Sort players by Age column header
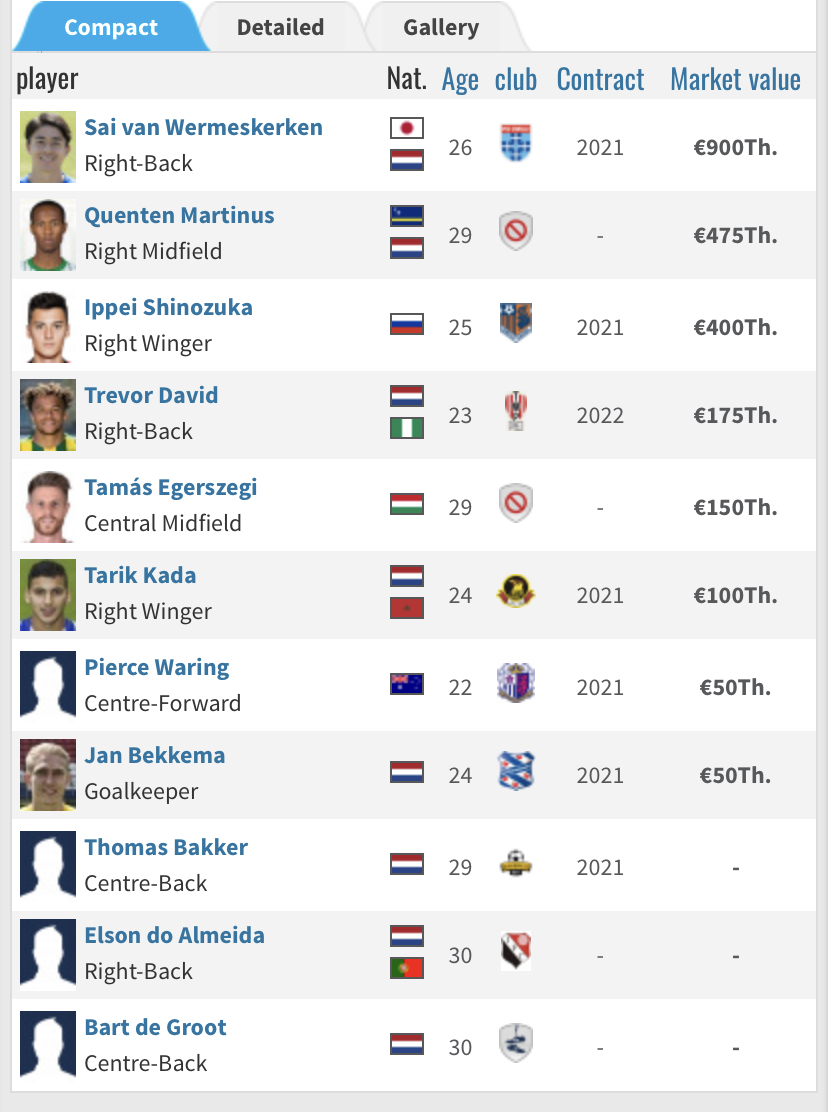This screenshot has width=828, height=1112. [460, 80]
